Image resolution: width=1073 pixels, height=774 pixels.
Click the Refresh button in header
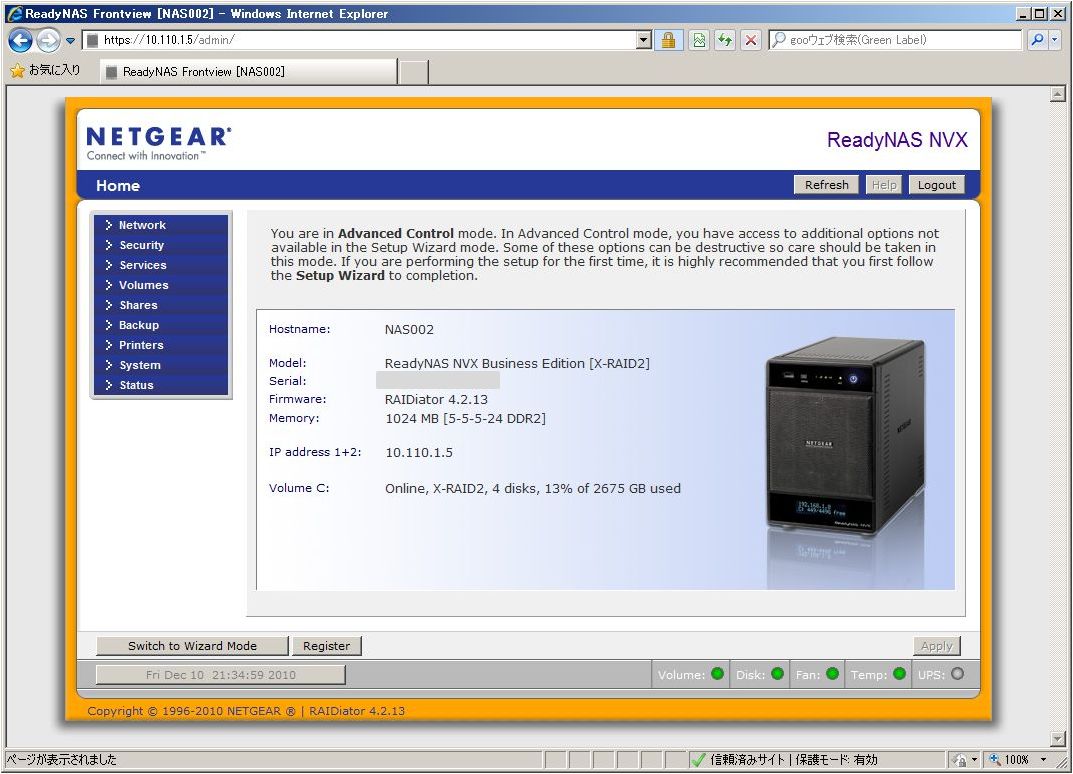[826, 185]
